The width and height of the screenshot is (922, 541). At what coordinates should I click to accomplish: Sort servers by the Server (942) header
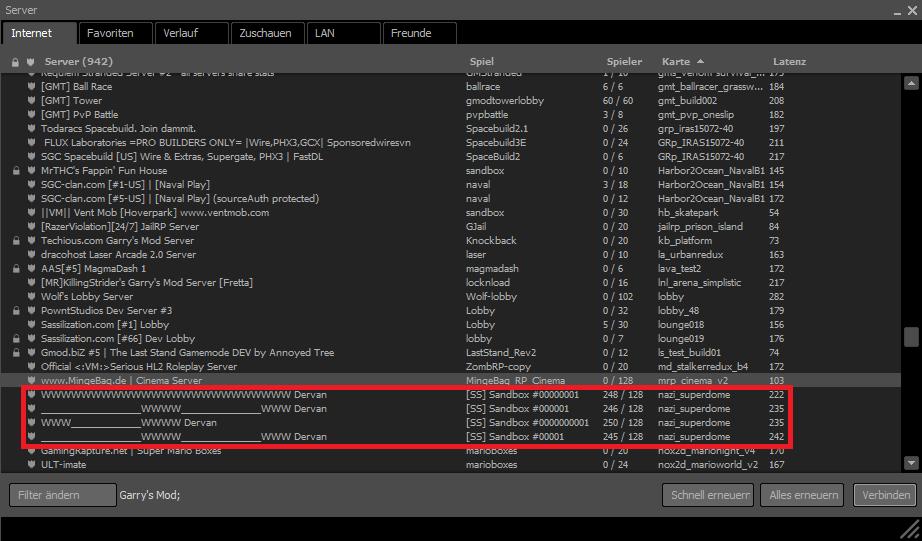click(x=79, y=61)
